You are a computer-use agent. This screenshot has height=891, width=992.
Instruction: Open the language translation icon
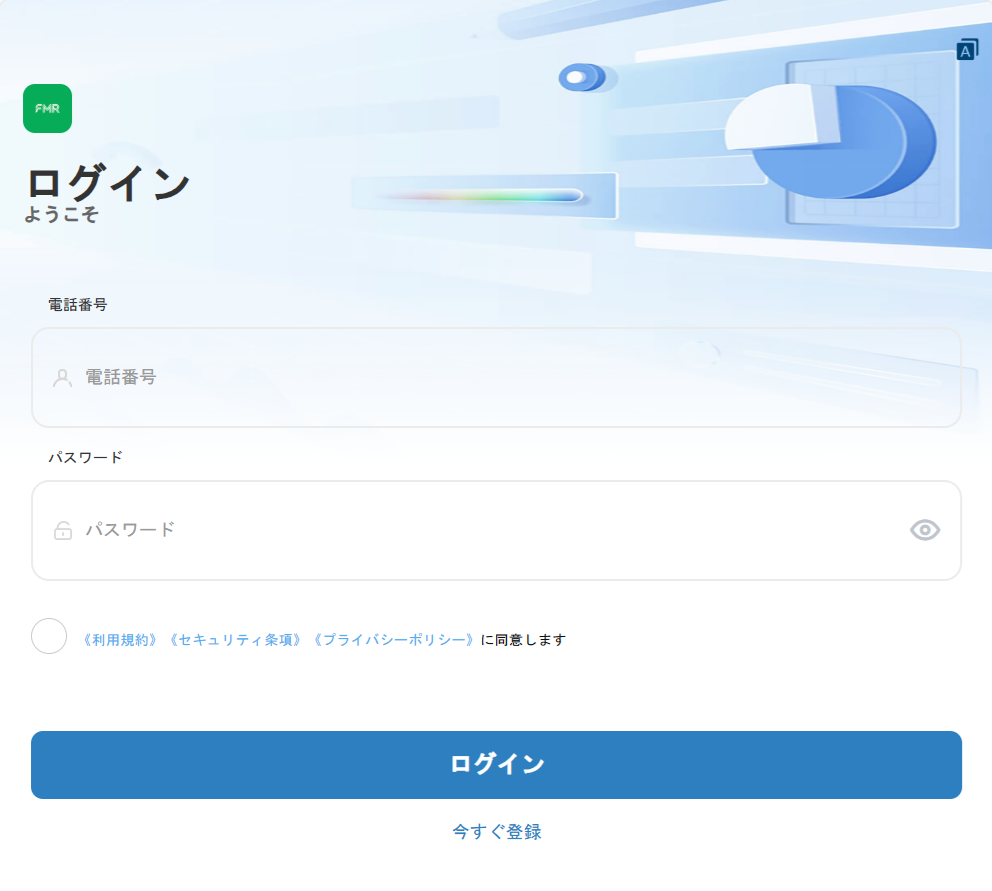tap(967, 50)
